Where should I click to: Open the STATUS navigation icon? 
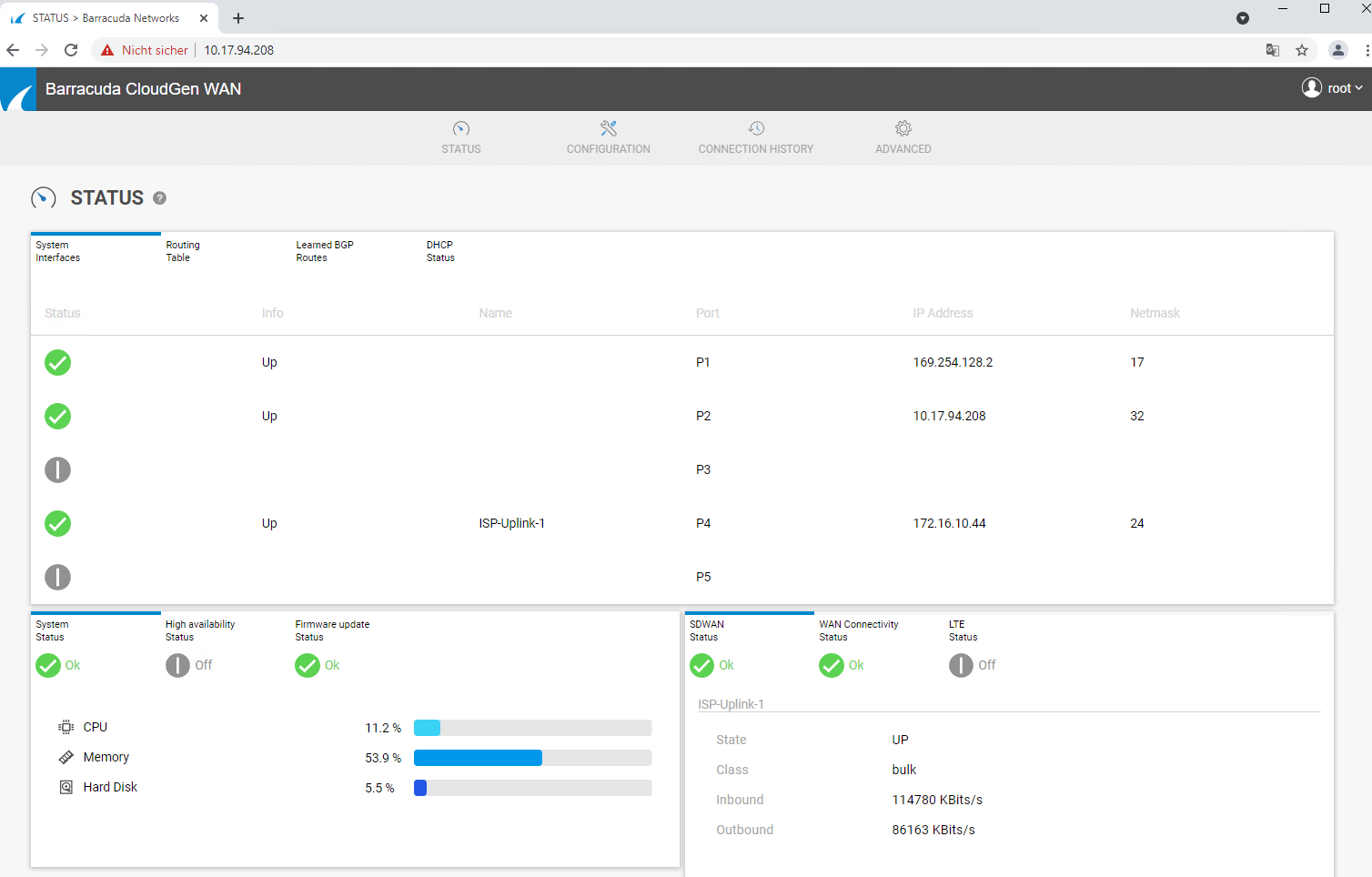461,128
